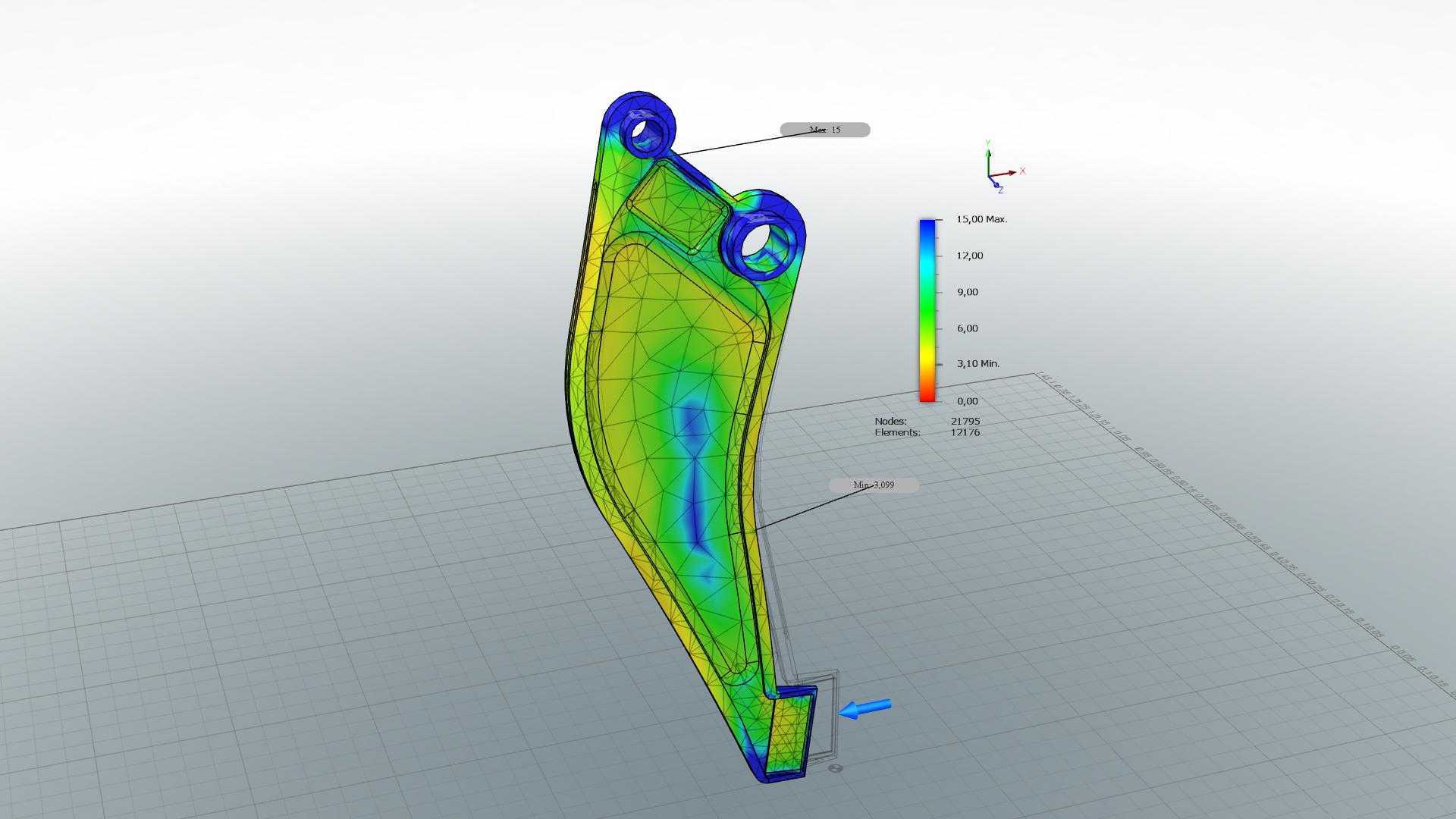Click the Y axis label on triad
1456x819 pixels.
coord(987,143)
